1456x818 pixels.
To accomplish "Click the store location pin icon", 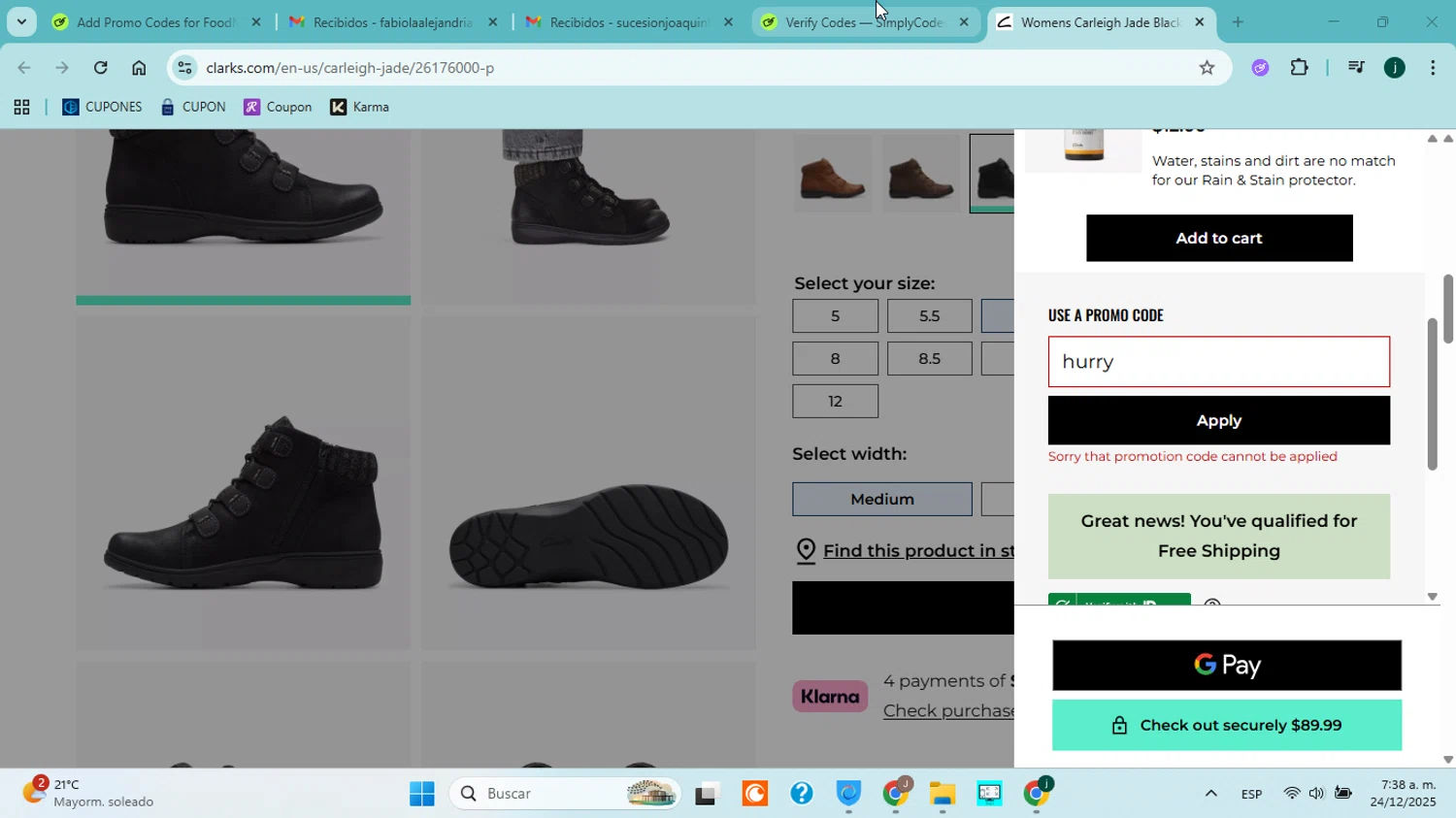I will click(x=806, y=551).
